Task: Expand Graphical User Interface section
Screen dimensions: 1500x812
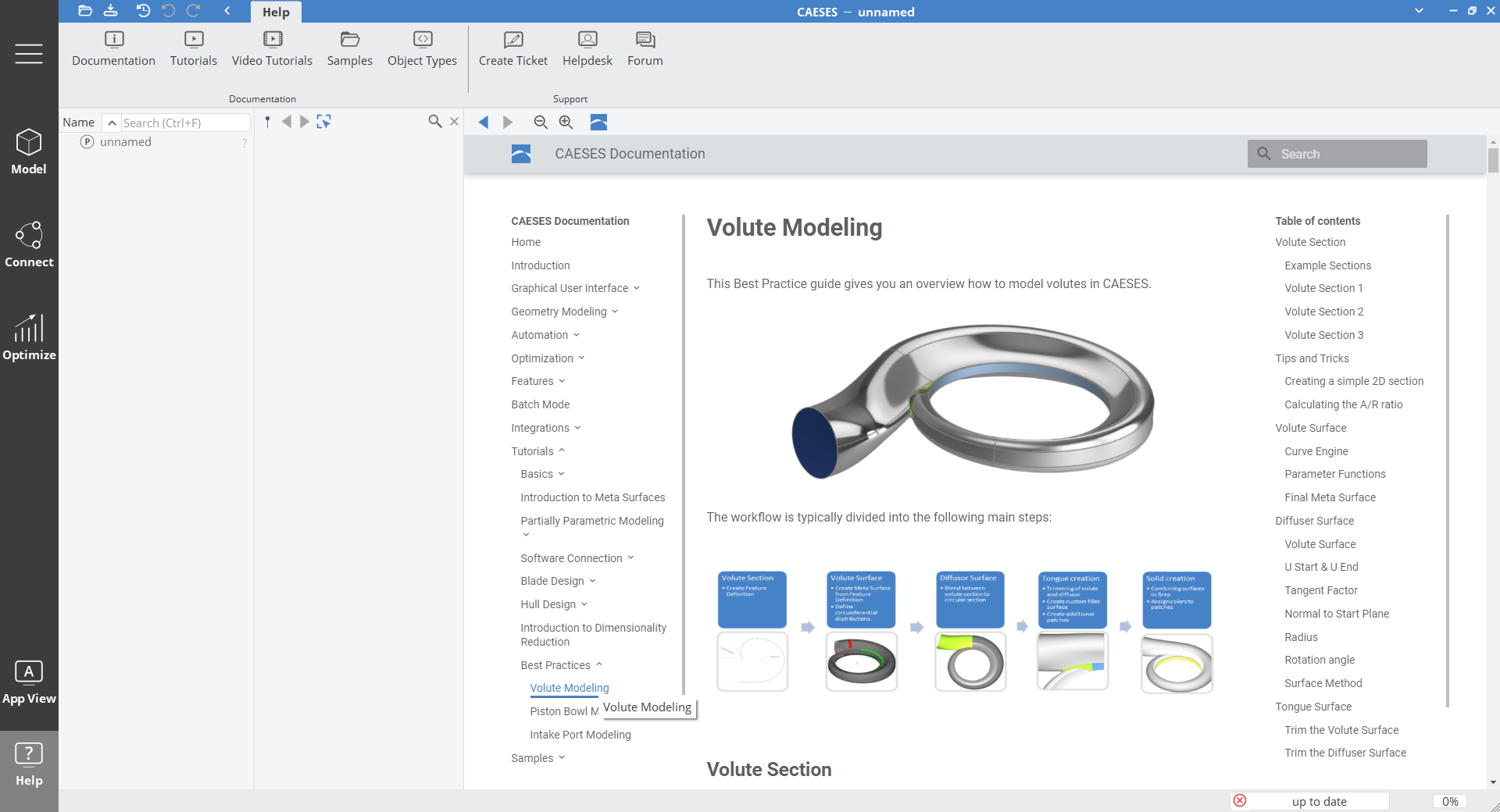Action: click(637, 288)
